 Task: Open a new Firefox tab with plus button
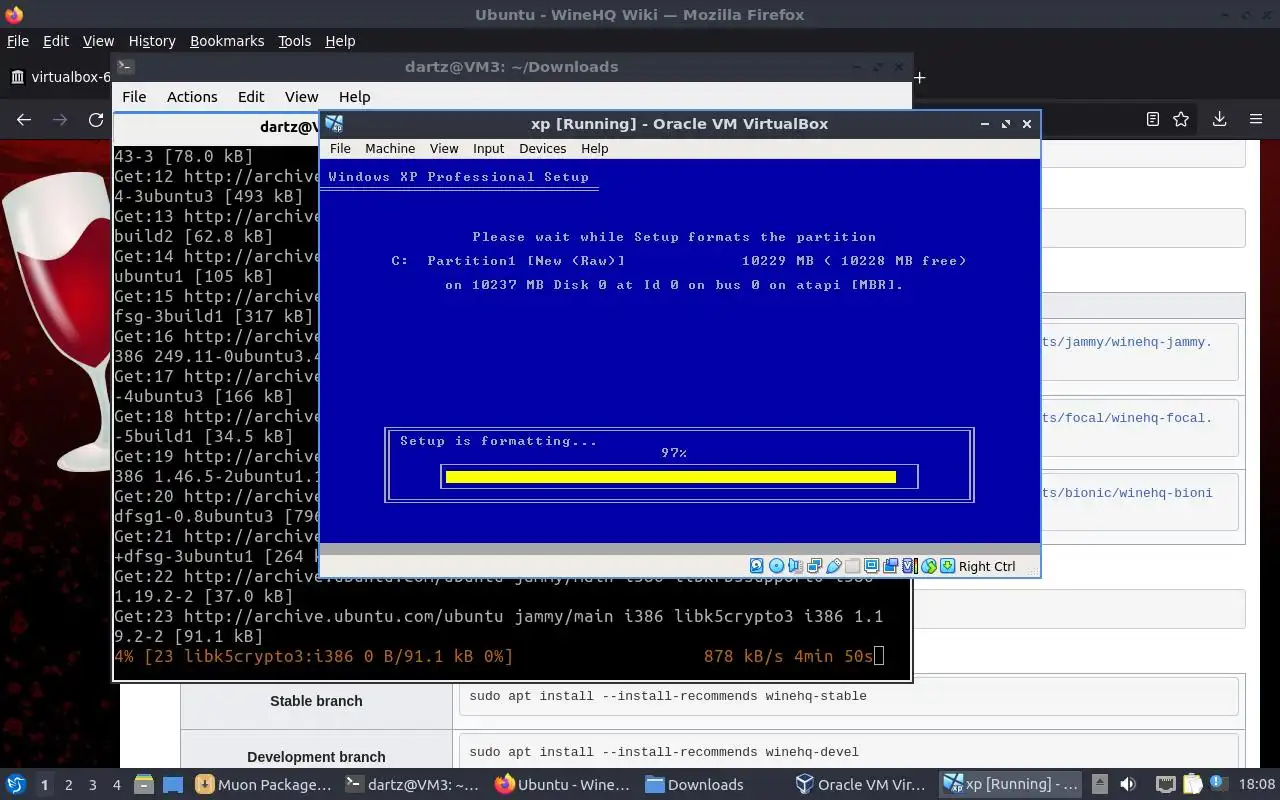tap(920, 77)
